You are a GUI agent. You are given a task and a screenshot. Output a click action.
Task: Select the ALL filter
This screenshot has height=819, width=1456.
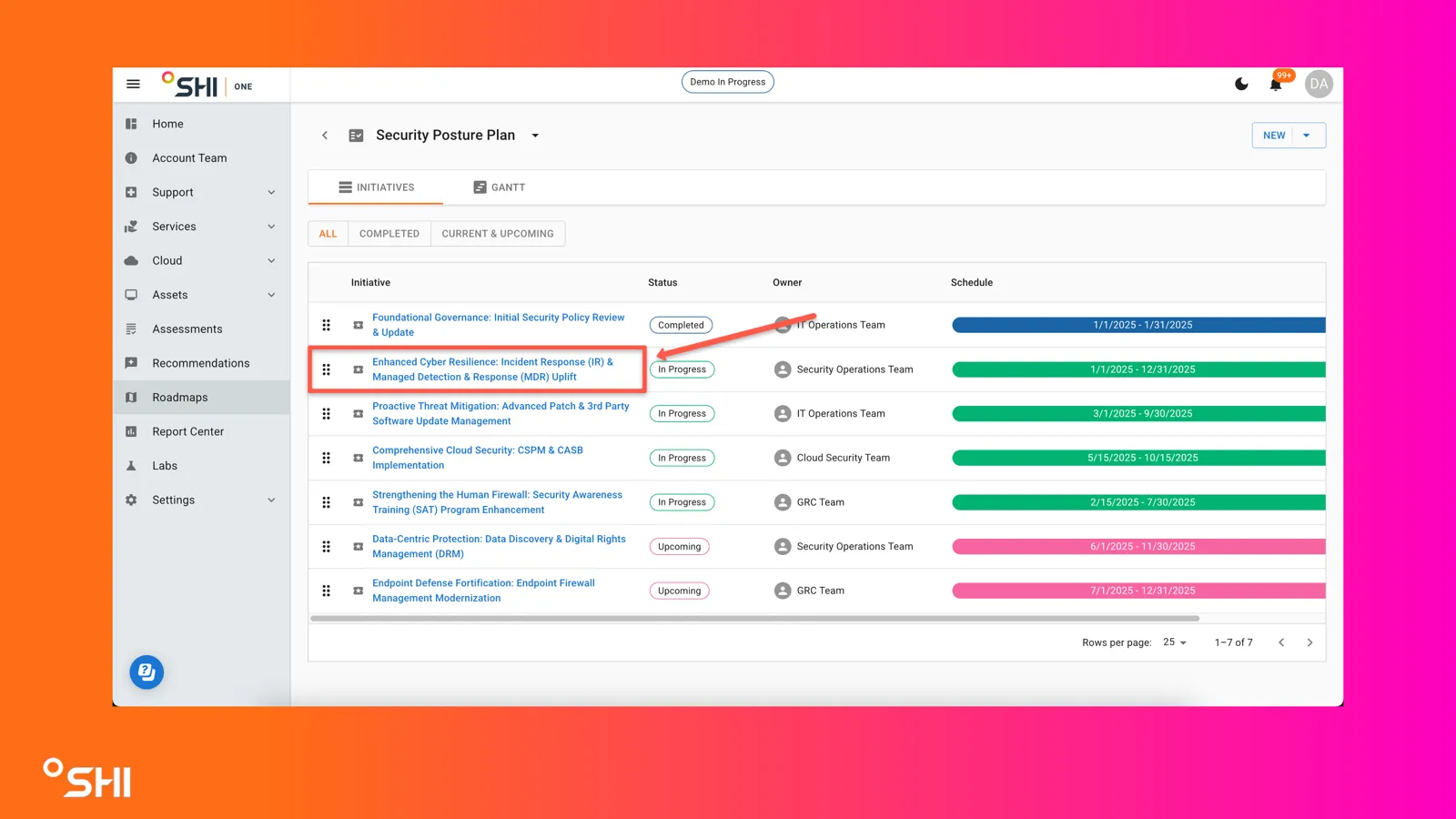(328, 234)
